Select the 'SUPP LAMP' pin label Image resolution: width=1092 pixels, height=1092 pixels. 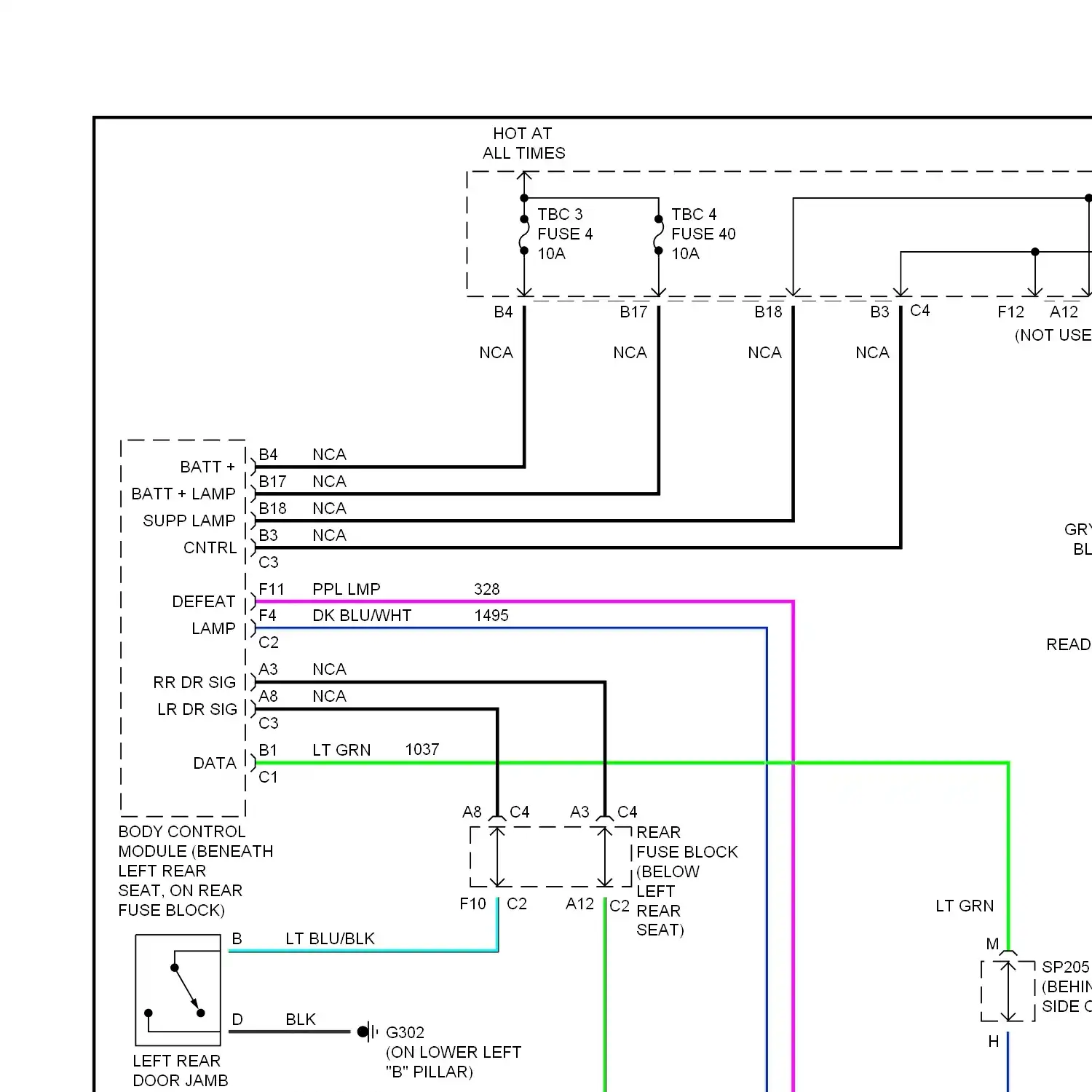pos(189,521)
